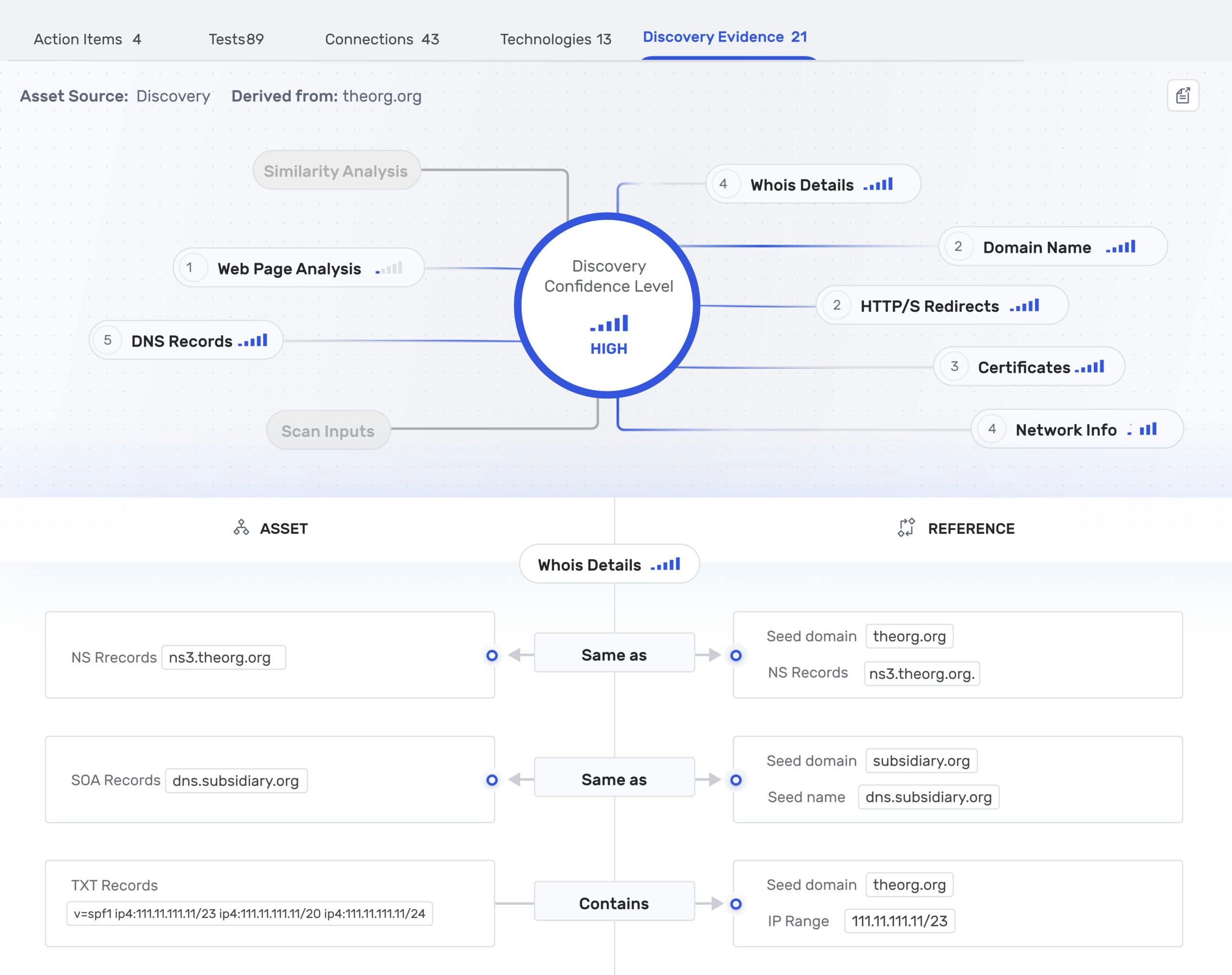The width and height of the screenshot is (1232, 975).
Task: Click the REFERENCE relation icon
Action: click(x=907, y=528)
